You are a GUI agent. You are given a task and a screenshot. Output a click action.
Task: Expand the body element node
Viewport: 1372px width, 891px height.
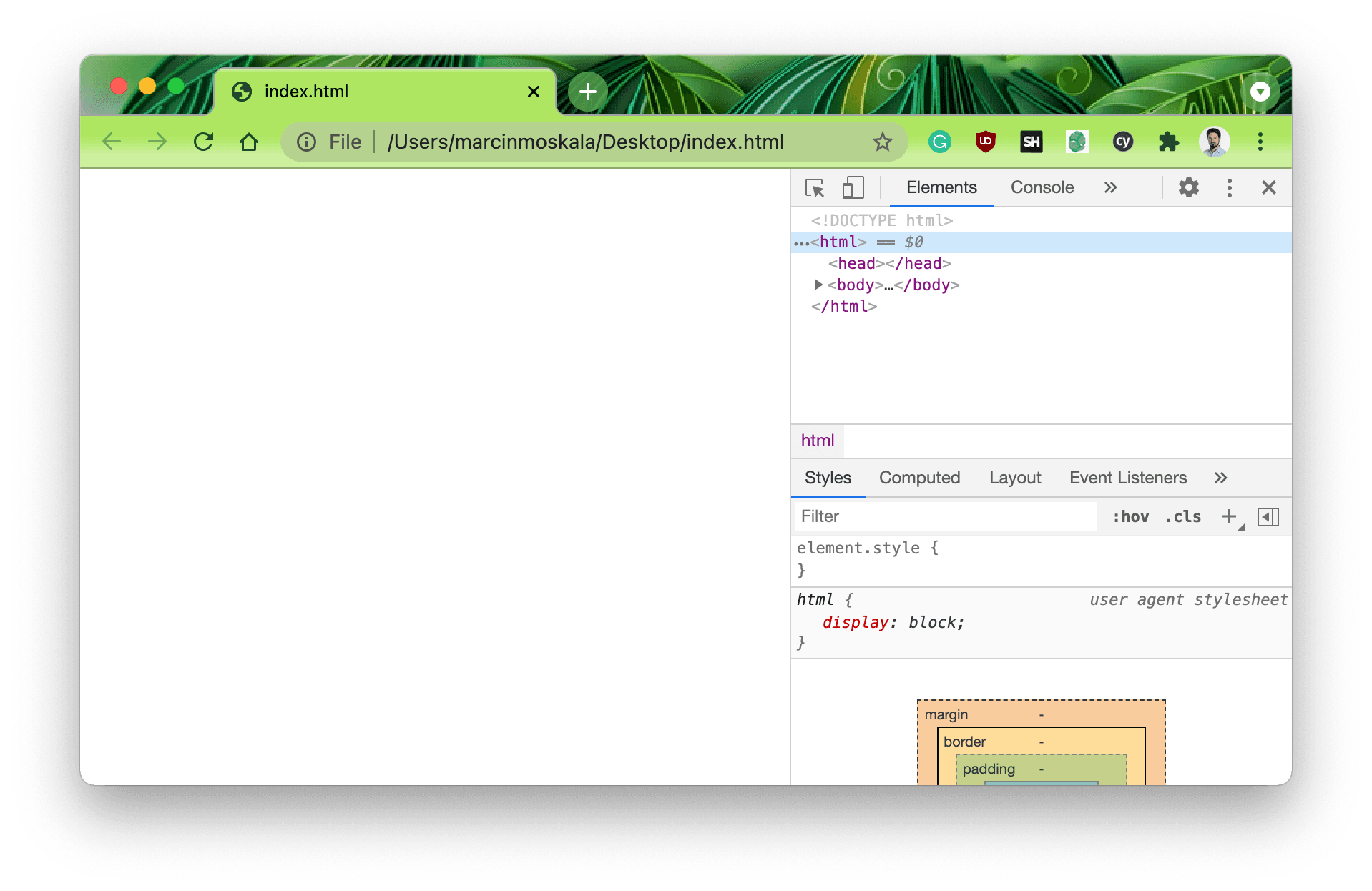coord(818,285)
